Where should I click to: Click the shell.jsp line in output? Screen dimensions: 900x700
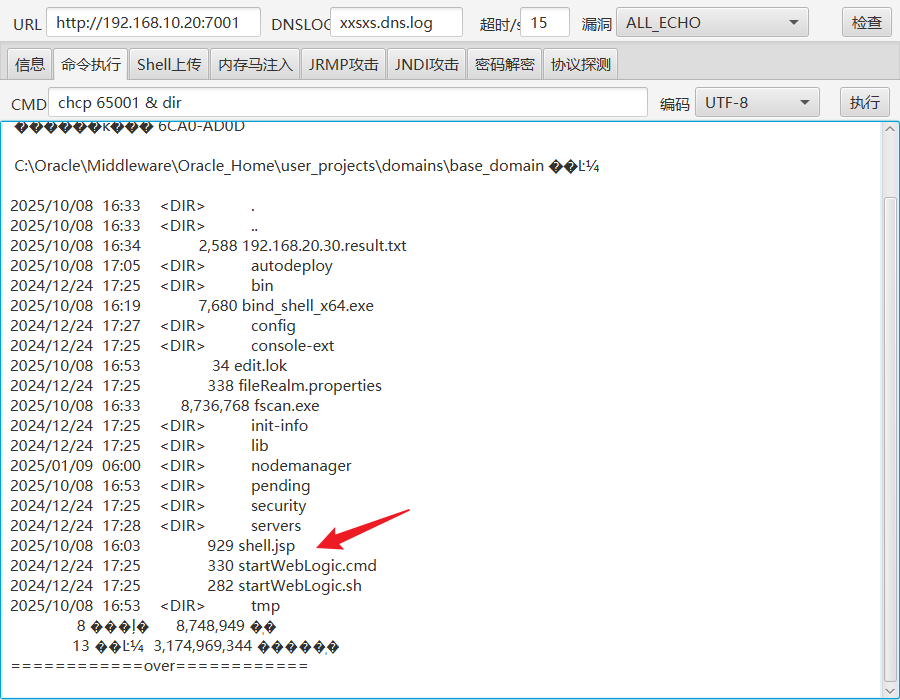(266, 546)
